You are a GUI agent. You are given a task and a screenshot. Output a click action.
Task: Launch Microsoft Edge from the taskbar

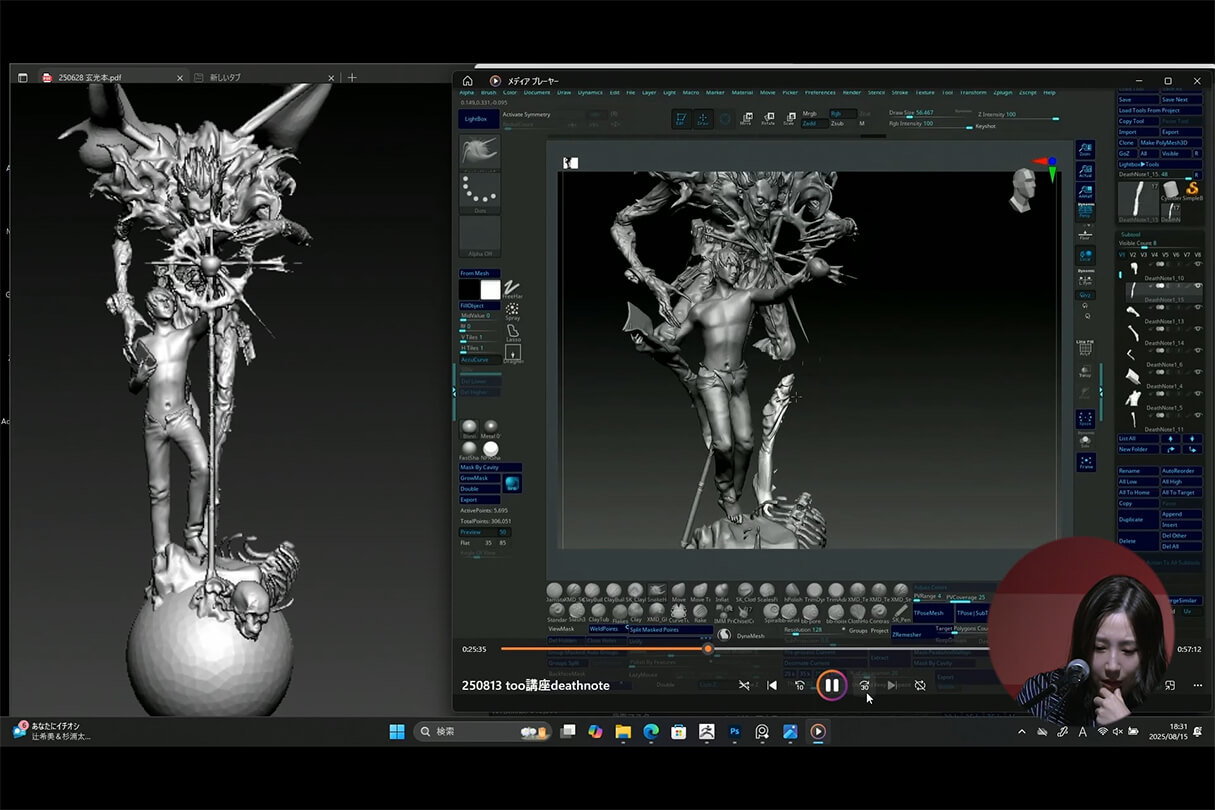pos(651,731)
